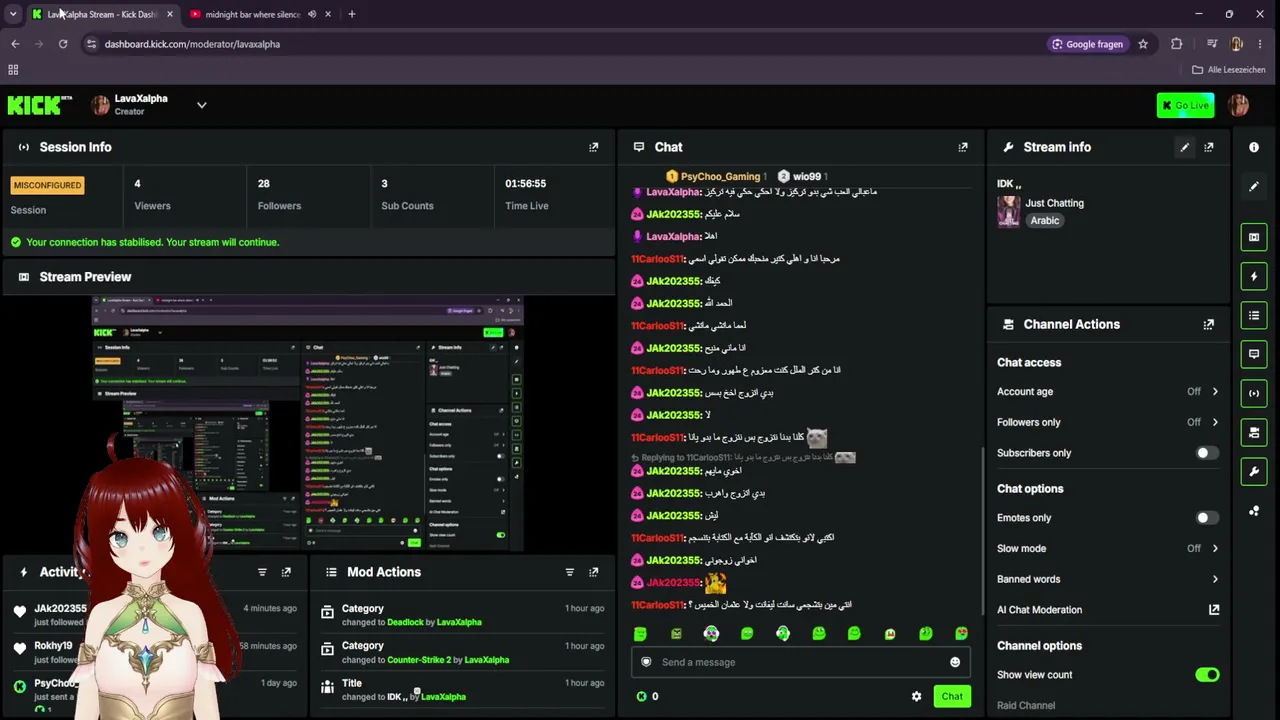Click the browser address bar URL
This screenshot has height=720, width=1280.
click(x=192, y=44)
